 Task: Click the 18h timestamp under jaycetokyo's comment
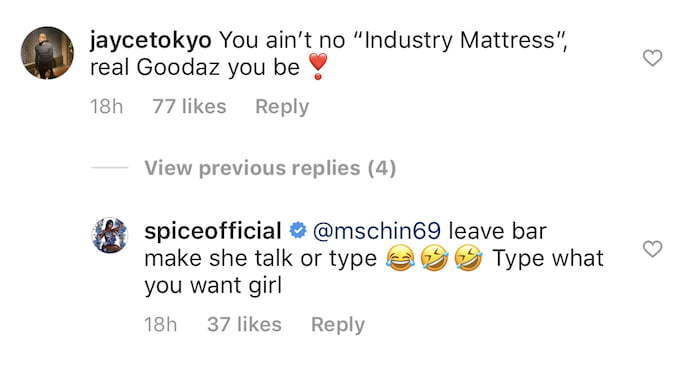[x=106, y=107]
